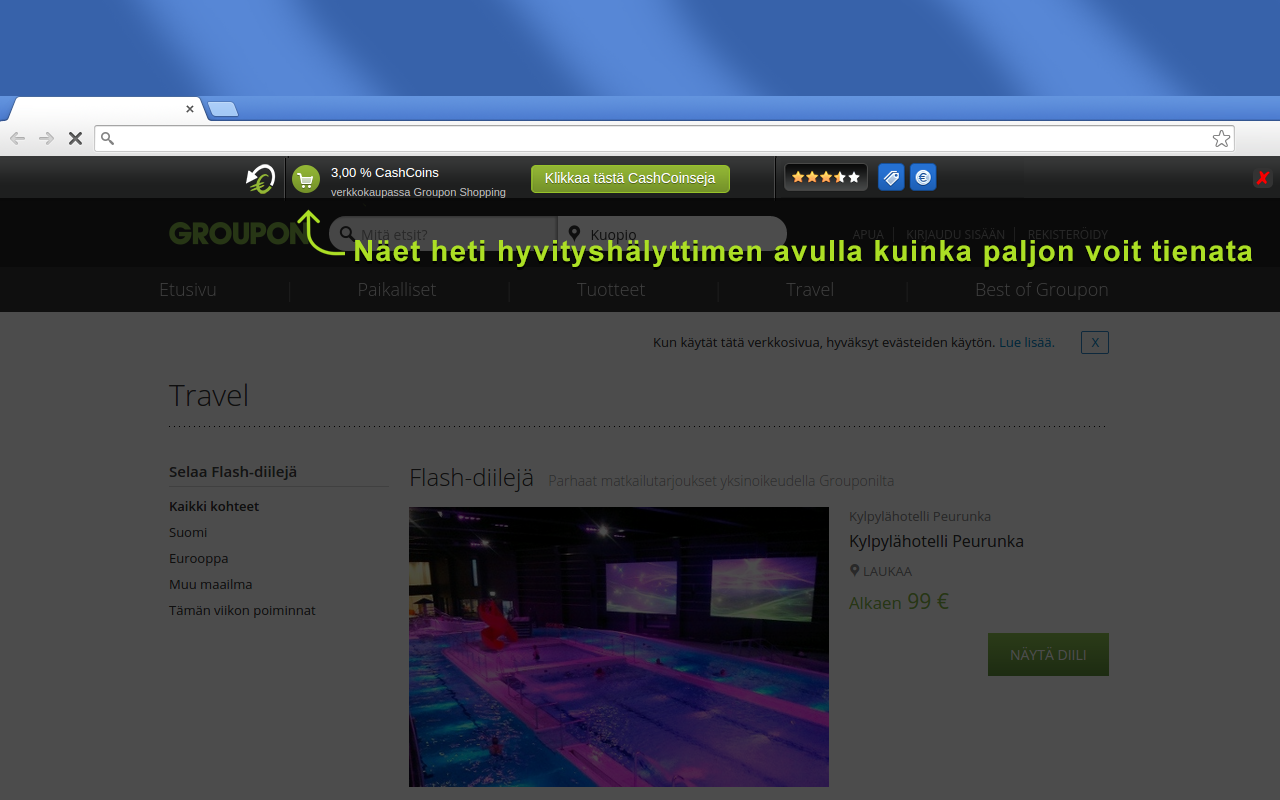Click the Alkaen 99 € price
The height and width of the screenshot is (800, 1280).
tap(899, 602)
